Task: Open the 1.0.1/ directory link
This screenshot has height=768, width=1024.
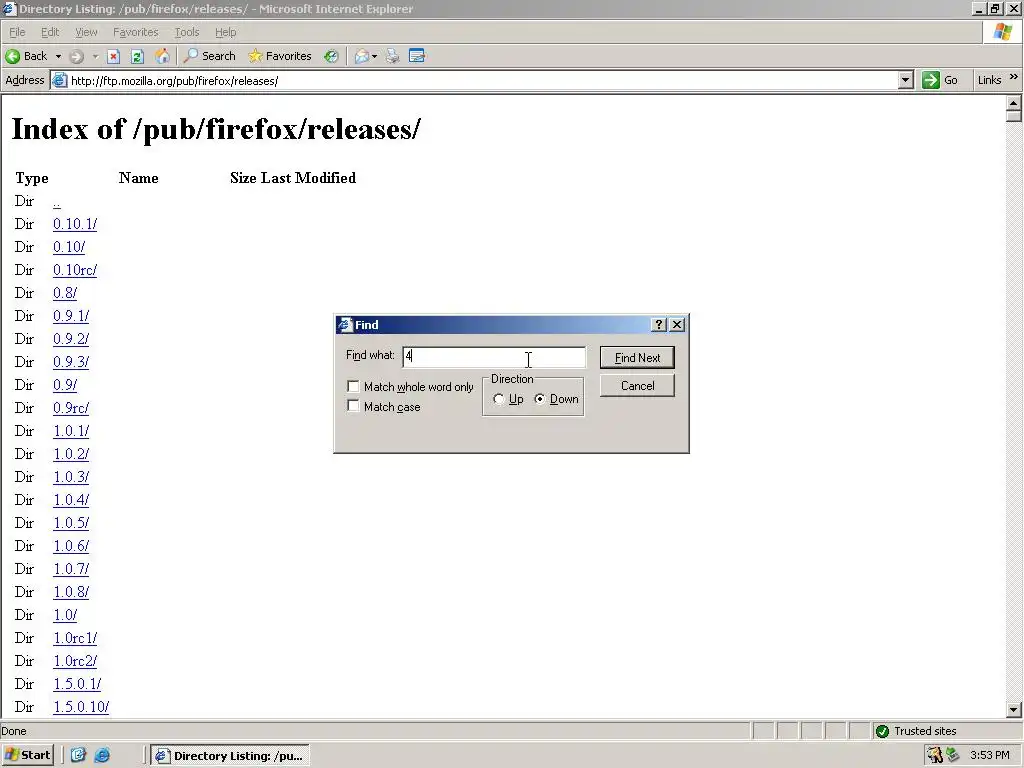Action: pos(71,431)
